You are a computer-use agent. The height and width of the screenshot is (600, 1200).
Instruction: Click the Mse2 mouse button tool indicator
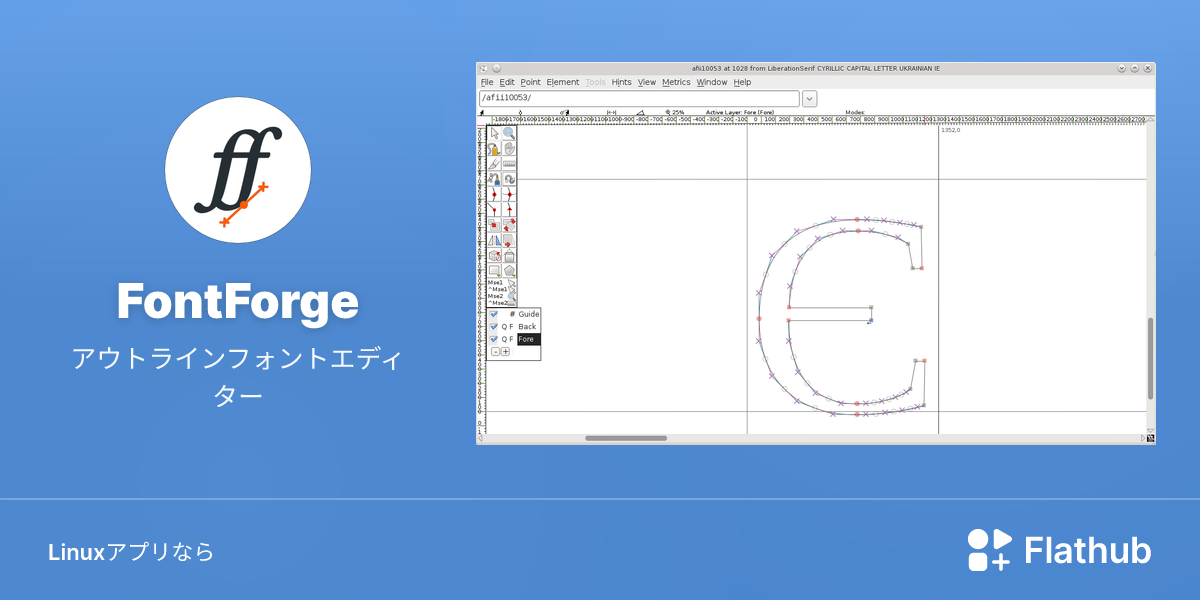tap(496, 296)
